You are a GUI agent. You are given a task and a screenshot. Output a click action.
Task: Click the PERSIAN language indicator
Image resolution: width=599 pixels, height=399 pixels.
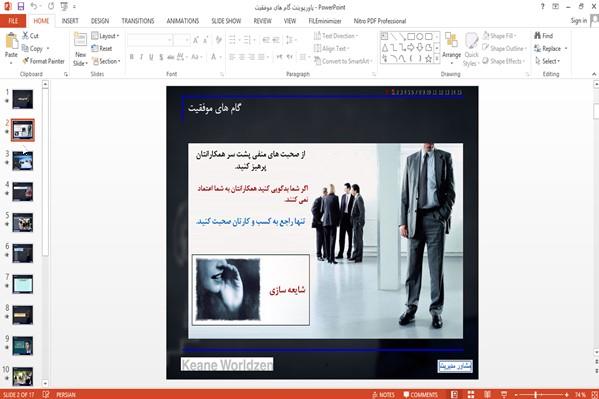[x=66, y=394]
